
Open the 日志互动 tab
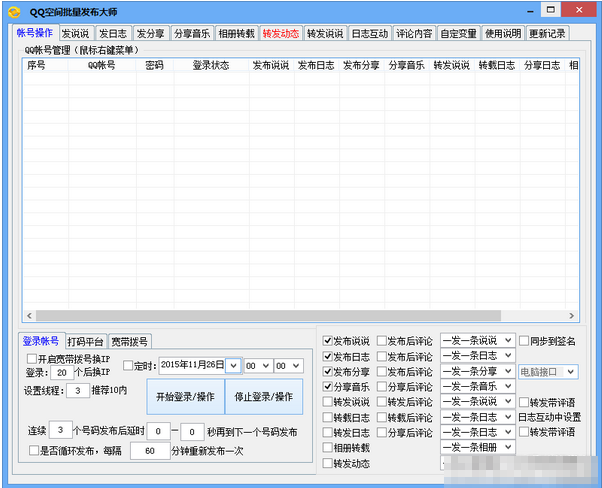(x=370, y=33)
